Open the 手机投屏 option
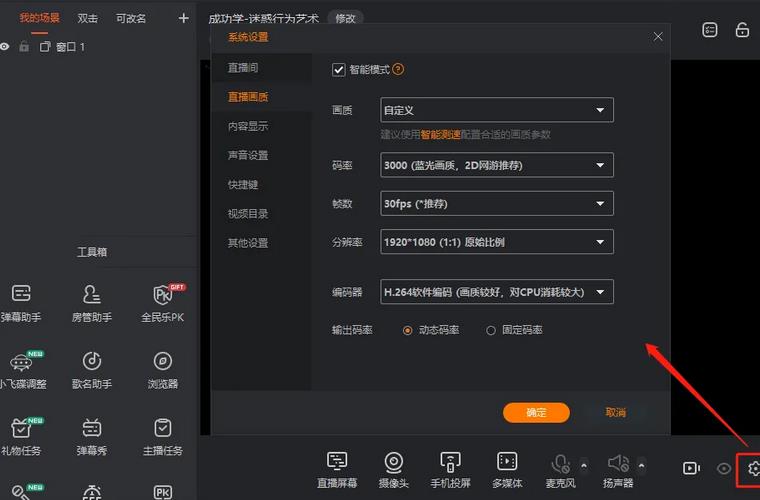This screenshot has width=760, height=500. point(451,462)
